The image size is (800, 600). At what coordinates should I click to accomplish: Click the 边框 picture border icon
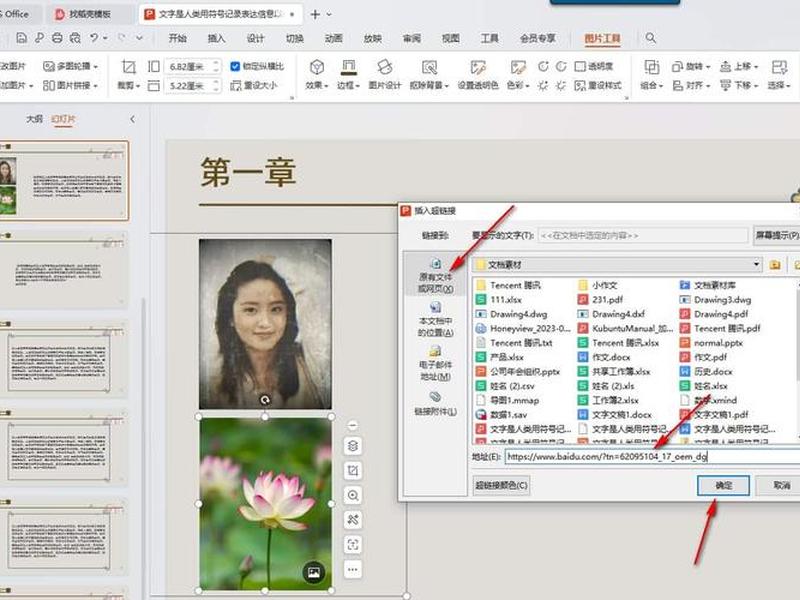(x=348, y=67)
